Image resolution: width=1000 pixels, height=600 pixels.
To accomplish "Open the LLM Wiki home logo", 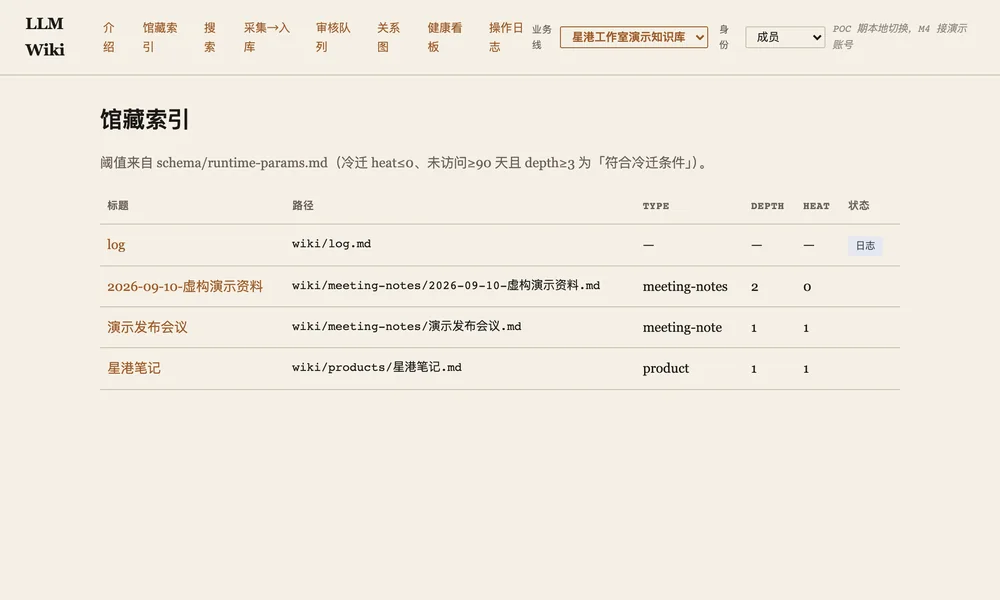I will (45, 36).
